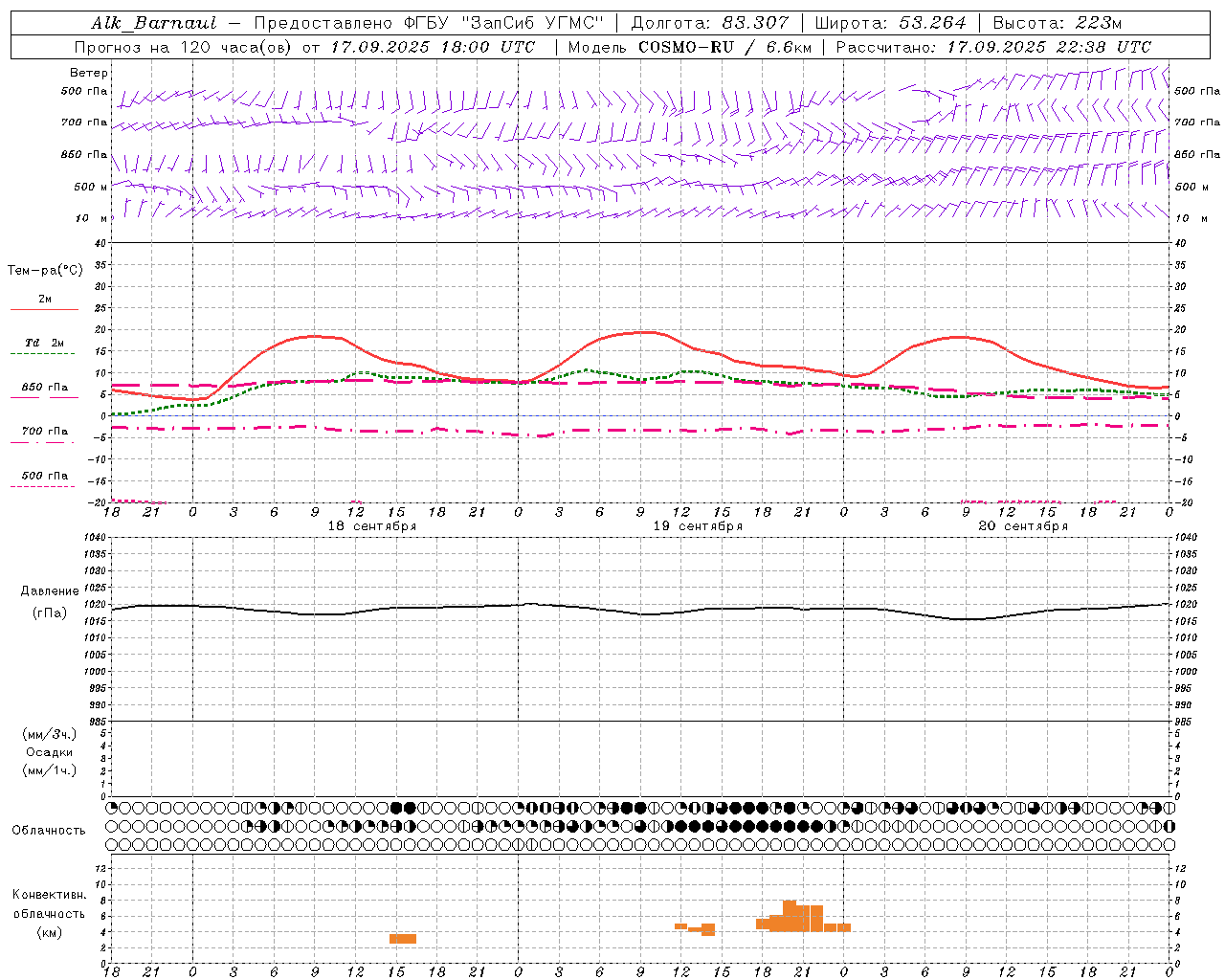The width and height of the screenshot is (1225, 980).
Task: Click the 'Конвективн.' convective cloud label
Action: 50,895
